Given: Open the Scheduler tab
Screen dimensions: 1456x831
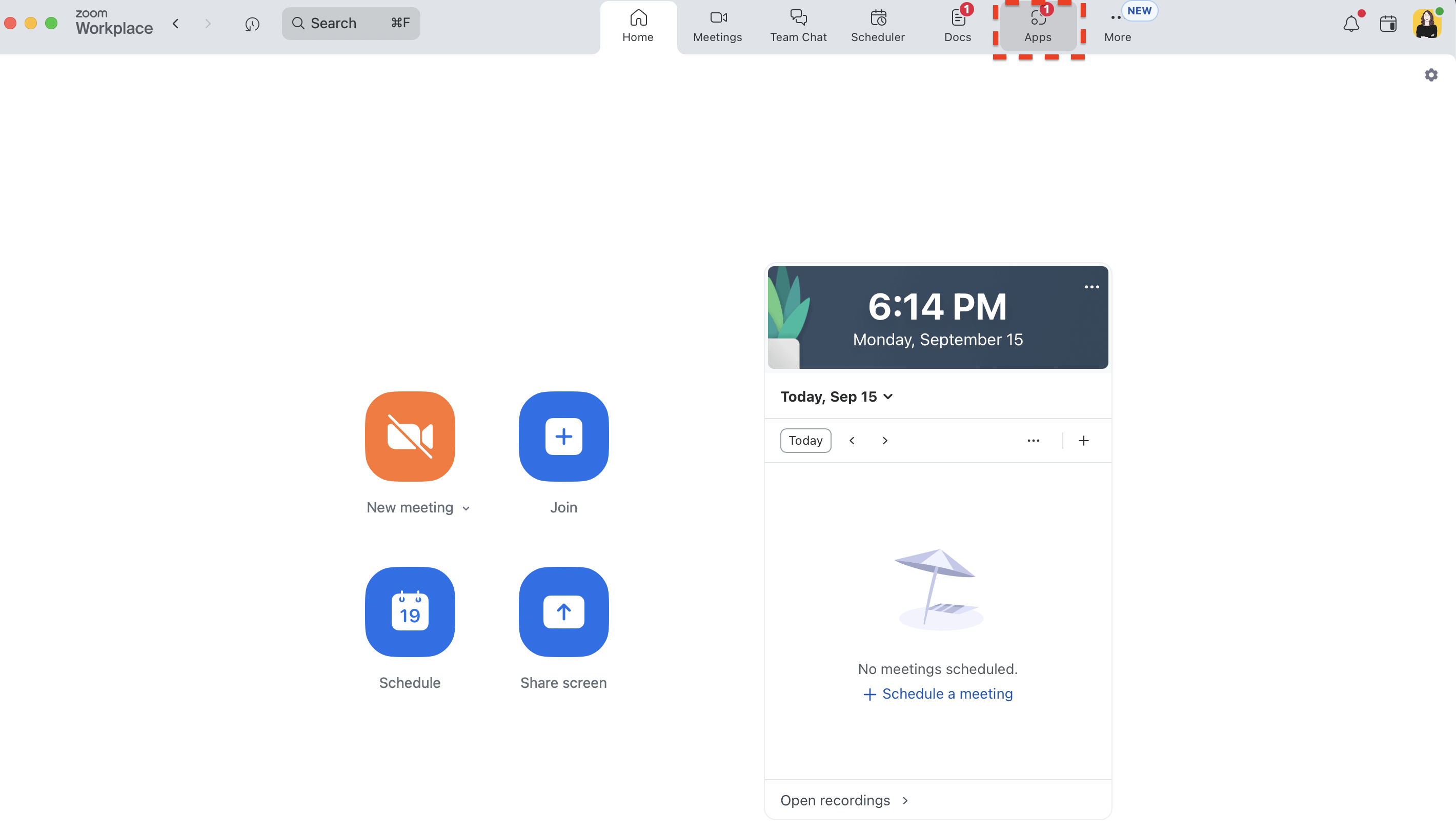Looking at the screenshot, I should (877, 26).
